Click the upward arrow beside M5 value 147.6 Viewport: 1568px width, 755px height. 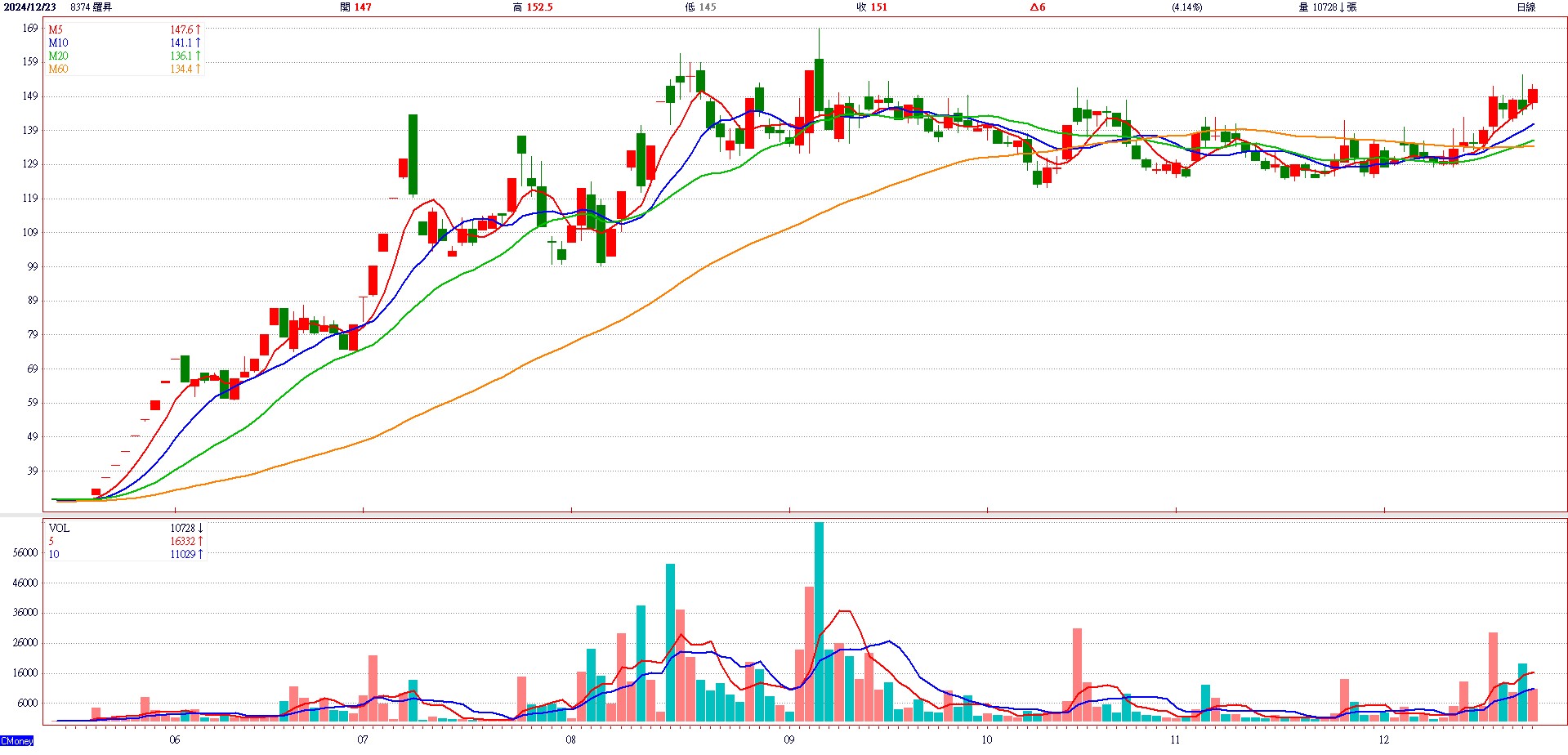(198, 29)
